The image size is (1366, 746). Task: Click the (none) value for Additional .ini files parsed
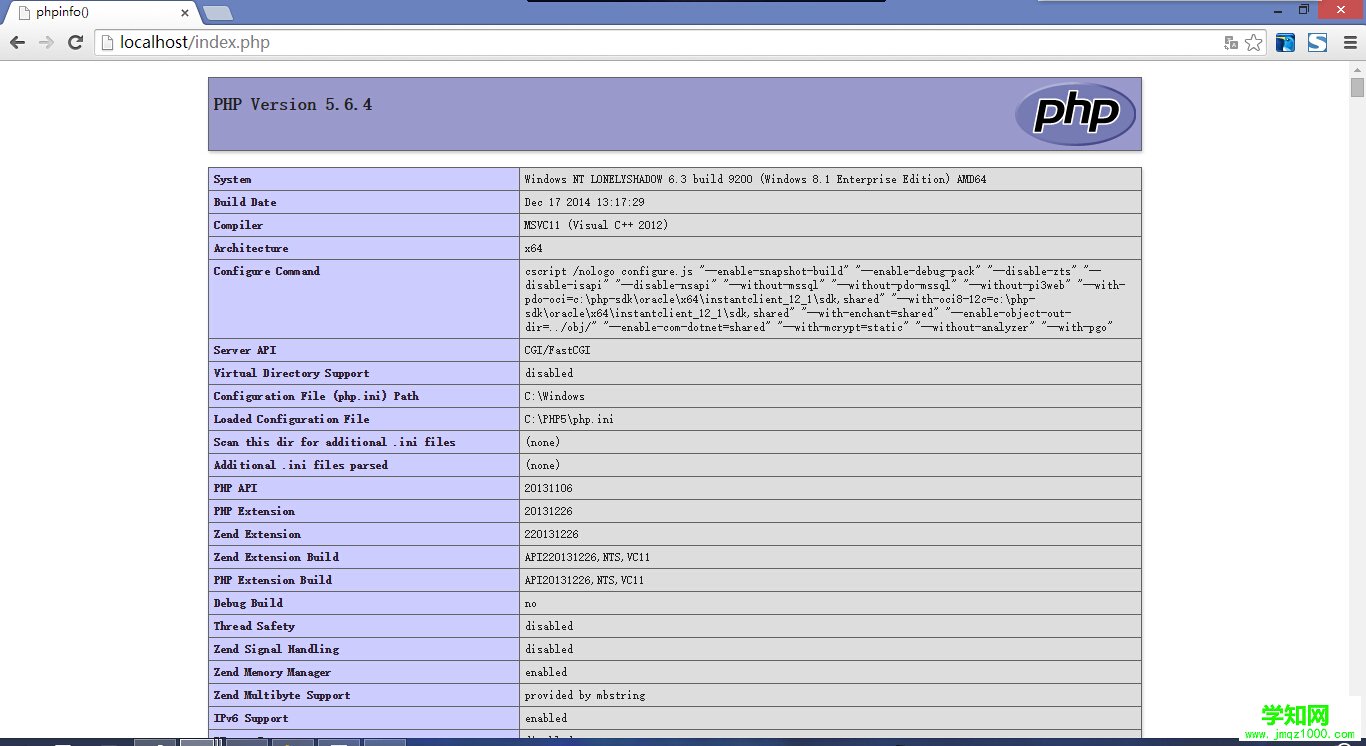[543, 465]
